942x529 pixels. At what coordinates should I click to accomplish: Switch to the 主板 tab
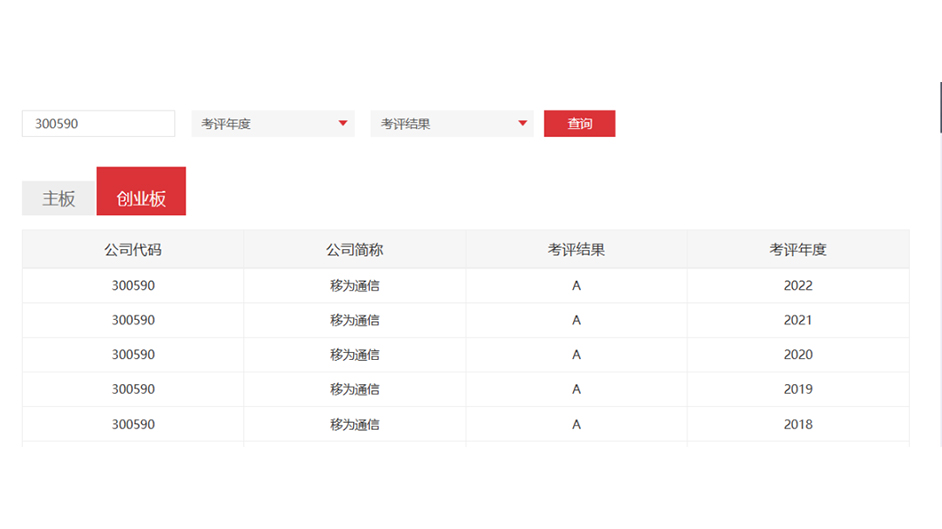[x=59, y=199]
